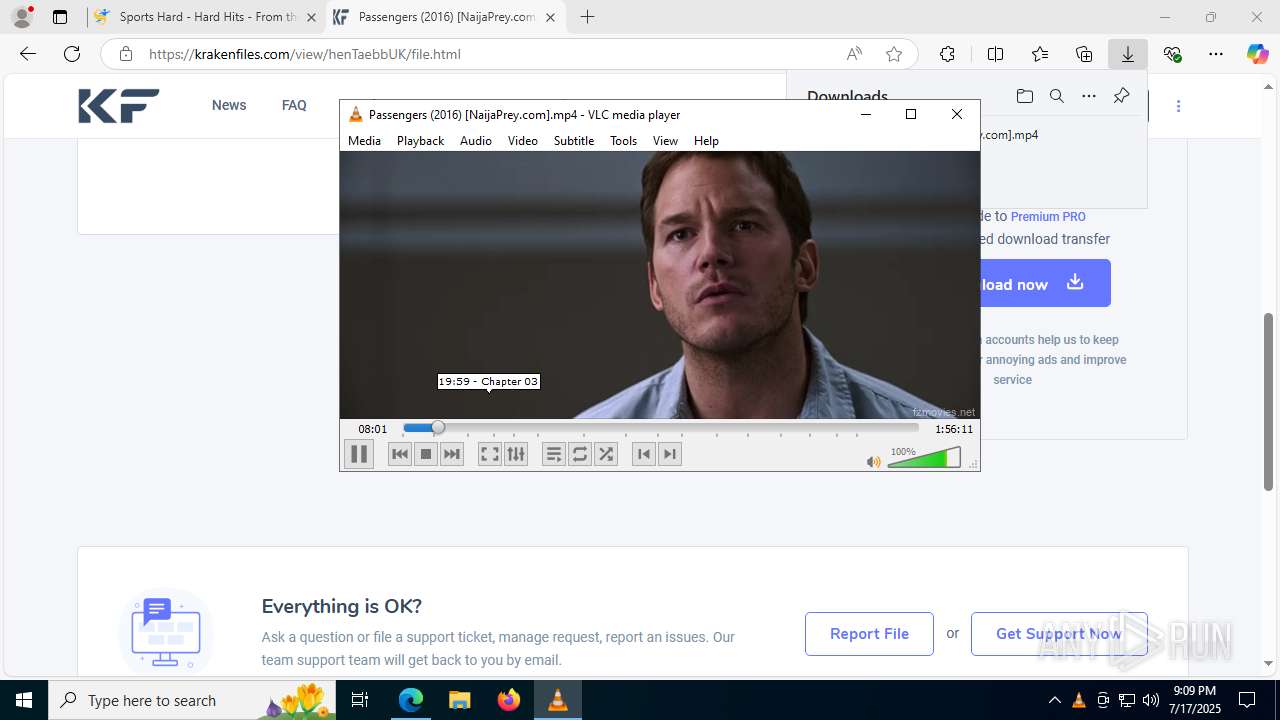The height and width of the screenshot is (720, 1280).
Task: Open News link on Krakenfiles
Action: 229,105
